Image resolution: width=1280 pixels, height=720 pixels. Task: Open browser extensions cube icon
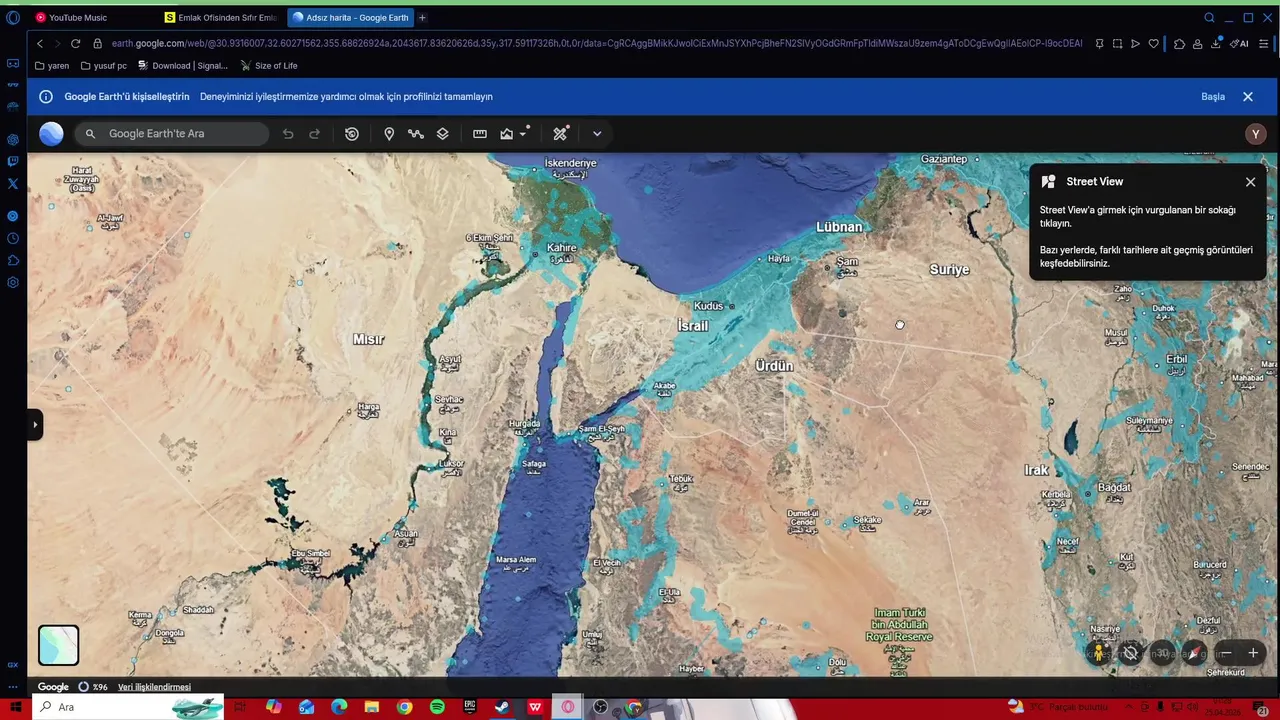point(1179,43)
